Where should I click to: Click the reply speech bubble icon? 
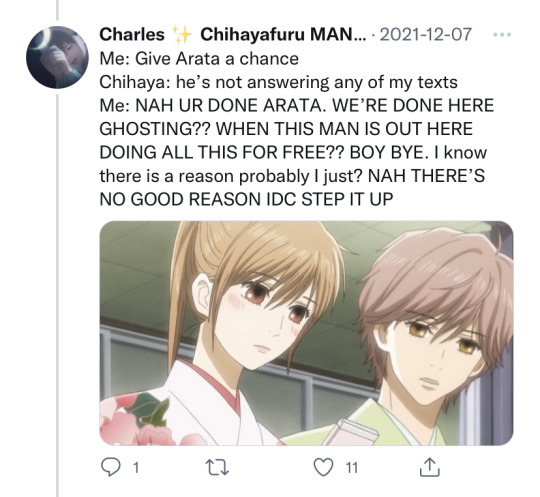tap(111, 467)
